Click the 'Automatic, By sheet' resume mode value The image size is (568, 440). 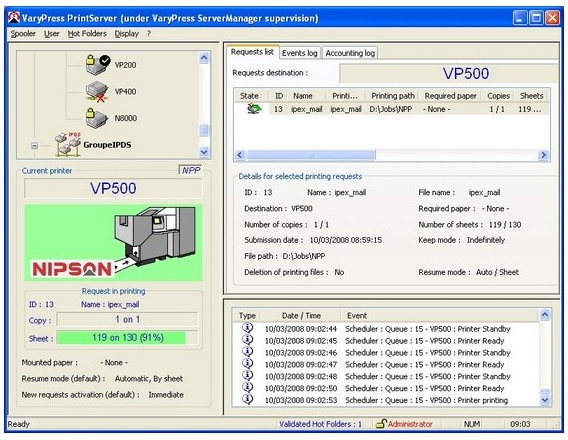point(149,379)
